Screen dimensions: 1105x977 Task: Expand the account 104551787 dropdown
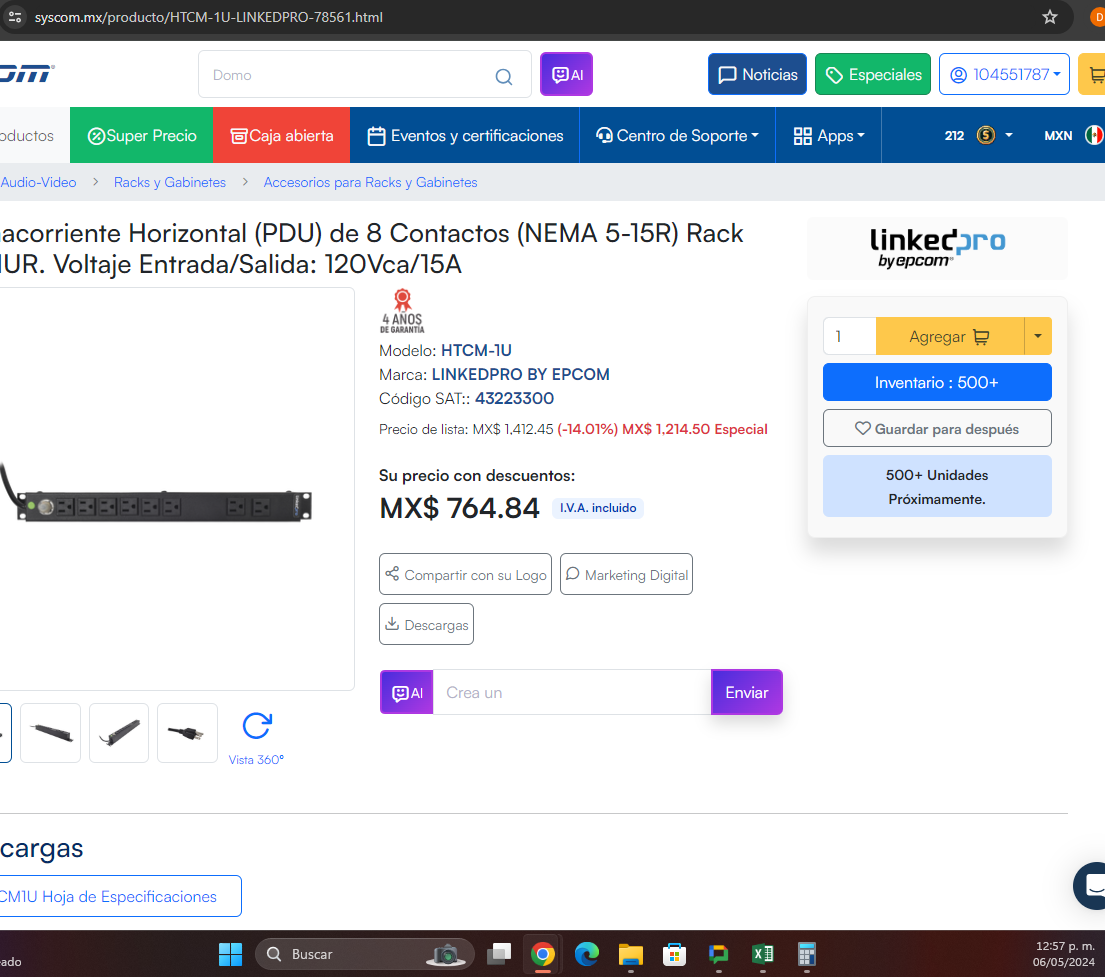tap(1004, 74)
